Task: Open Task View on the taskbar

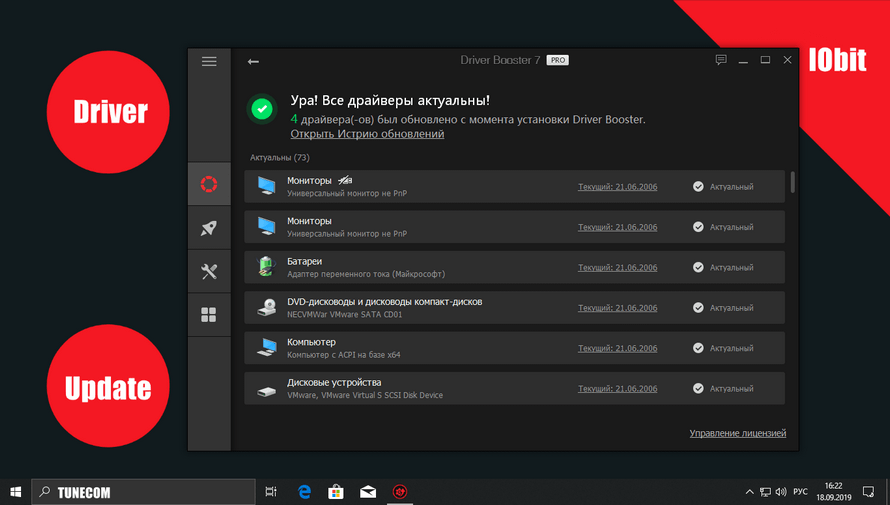Action: 271,492
